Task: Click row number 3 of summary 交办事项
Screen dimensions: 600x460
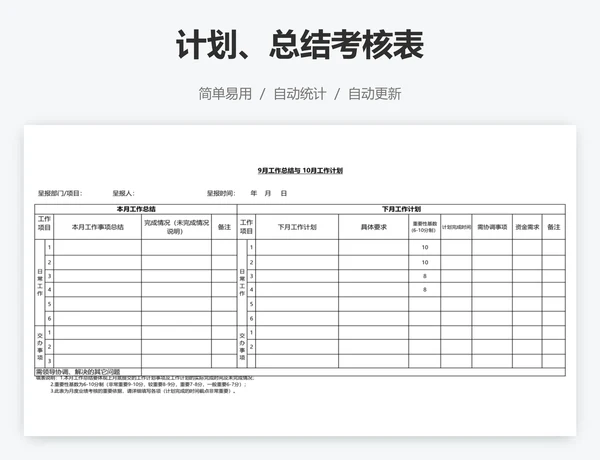Action: pyautogui.click(x=49, y=361)
